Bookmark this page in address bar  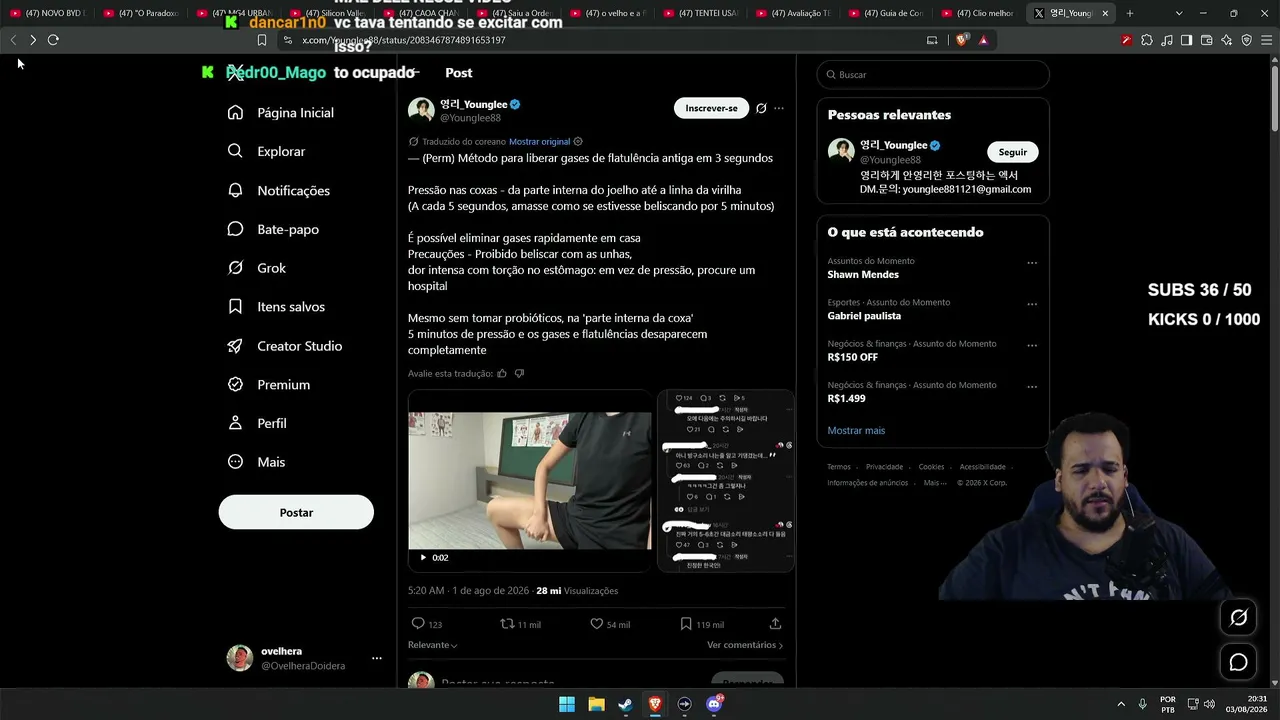pyautogui.click(x=262, y=40)
